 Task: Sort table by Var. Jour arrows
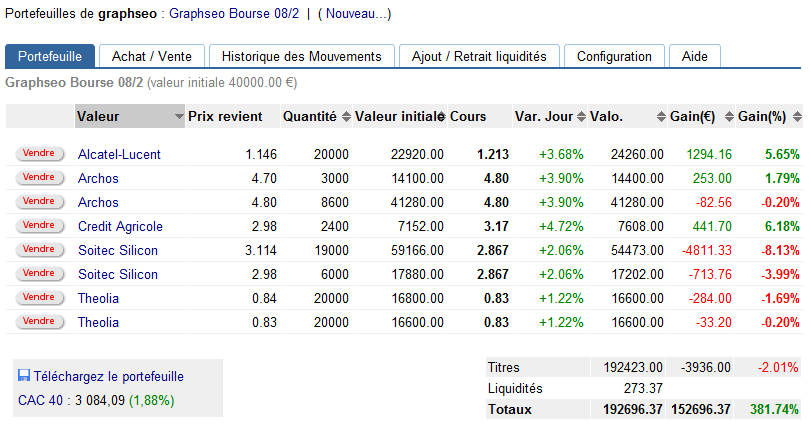tap(582, 117)
